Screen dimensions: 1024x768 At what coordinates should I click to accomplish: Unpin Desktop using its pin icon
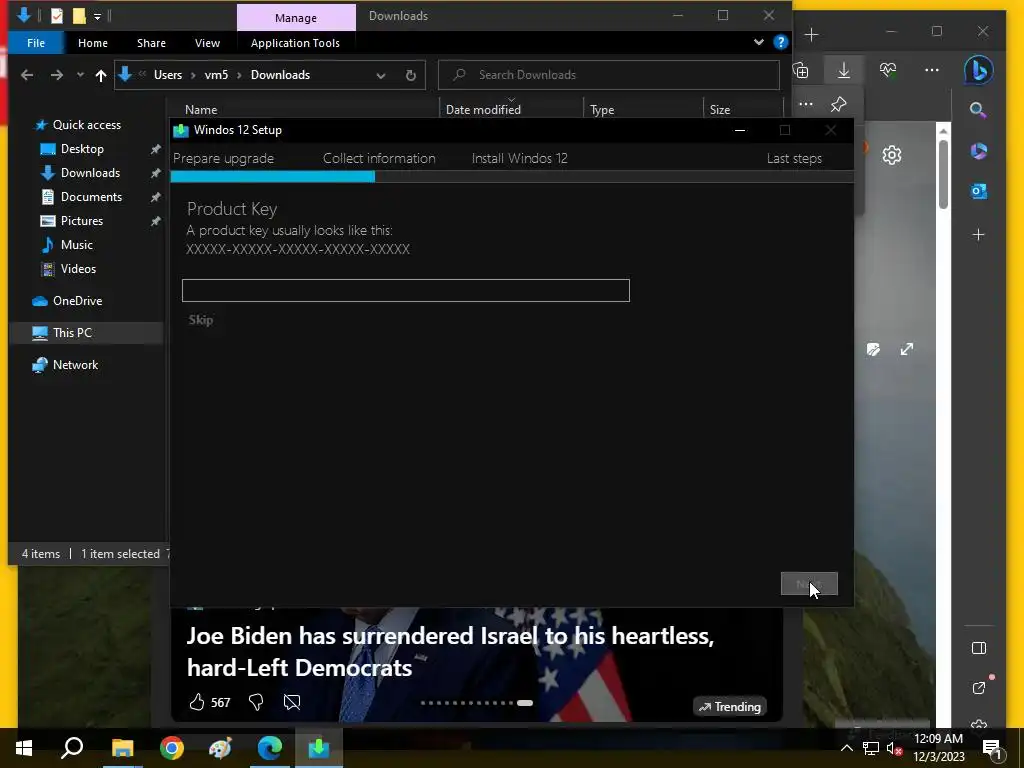(155, 150)
